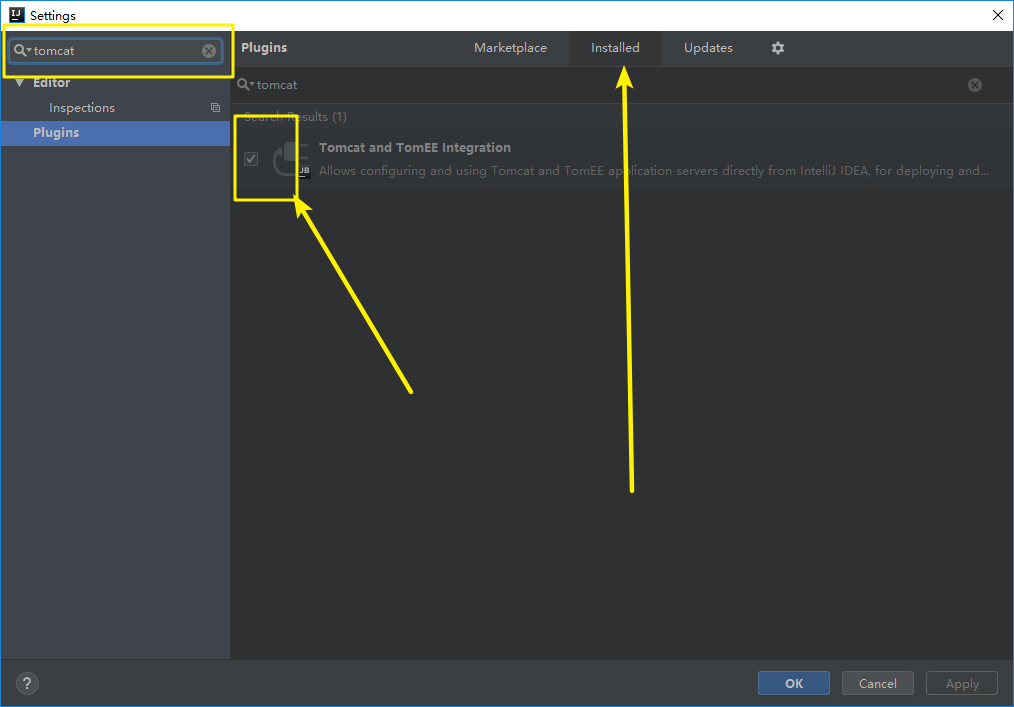1014x707 pixels.
Task: Clear the plugins search query
Action: point(975,85)
